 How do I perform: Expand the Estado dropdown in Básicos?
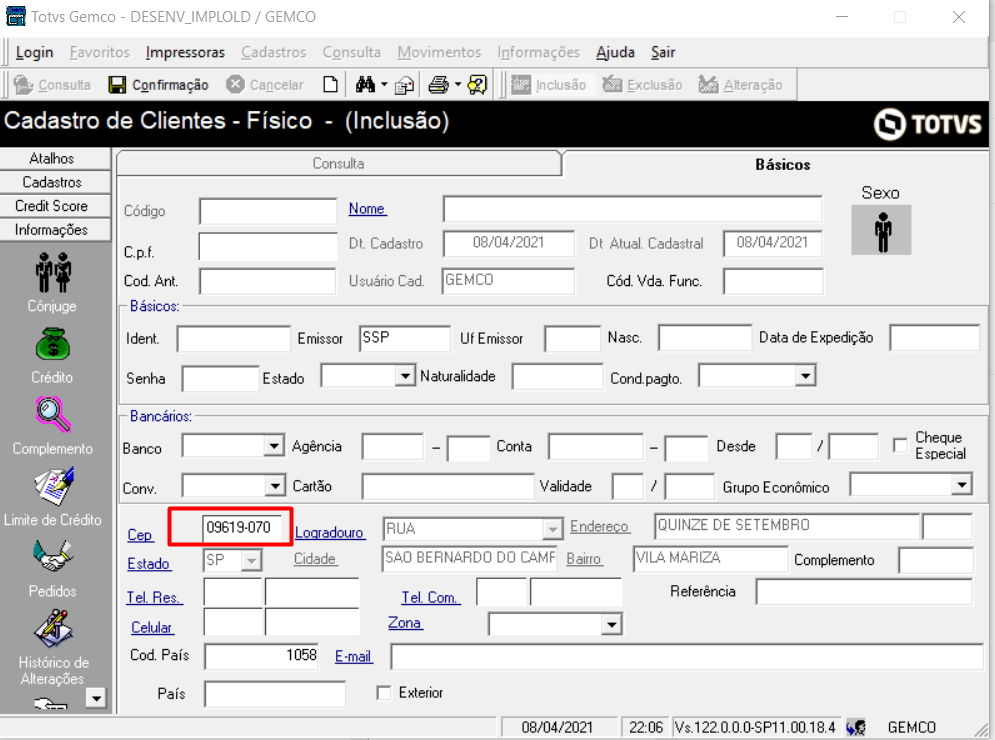click(x=405, y=376)
